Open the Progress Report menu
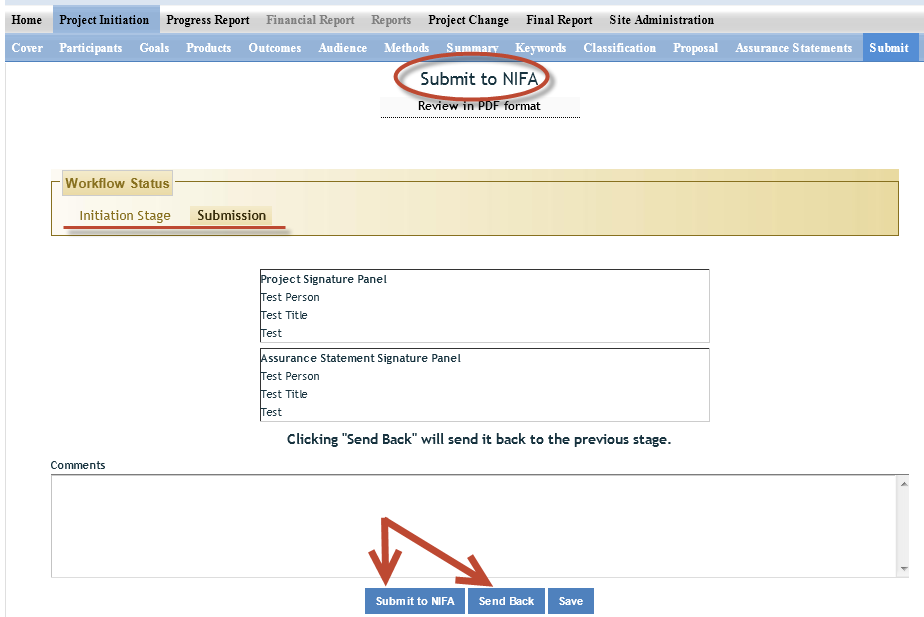This screenshot has width=924, height=617. pyautogui.click(x=207, y=20)
